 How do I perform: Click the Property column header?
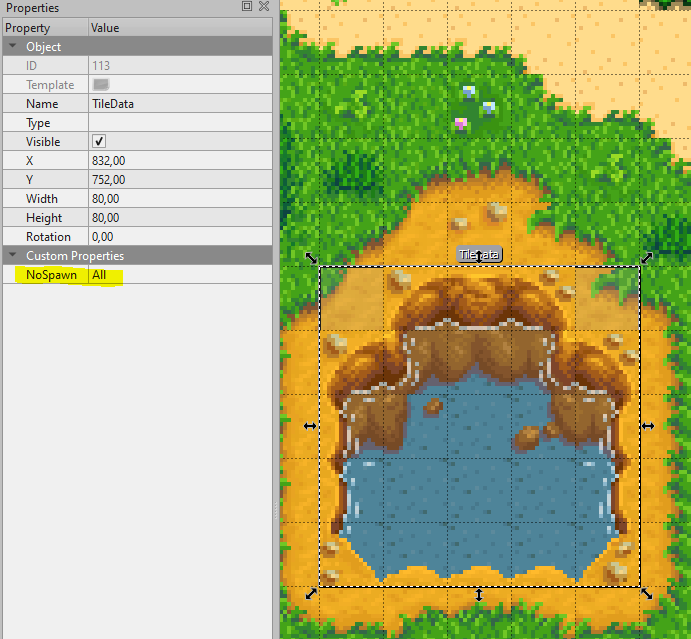[x=45, y=28]
